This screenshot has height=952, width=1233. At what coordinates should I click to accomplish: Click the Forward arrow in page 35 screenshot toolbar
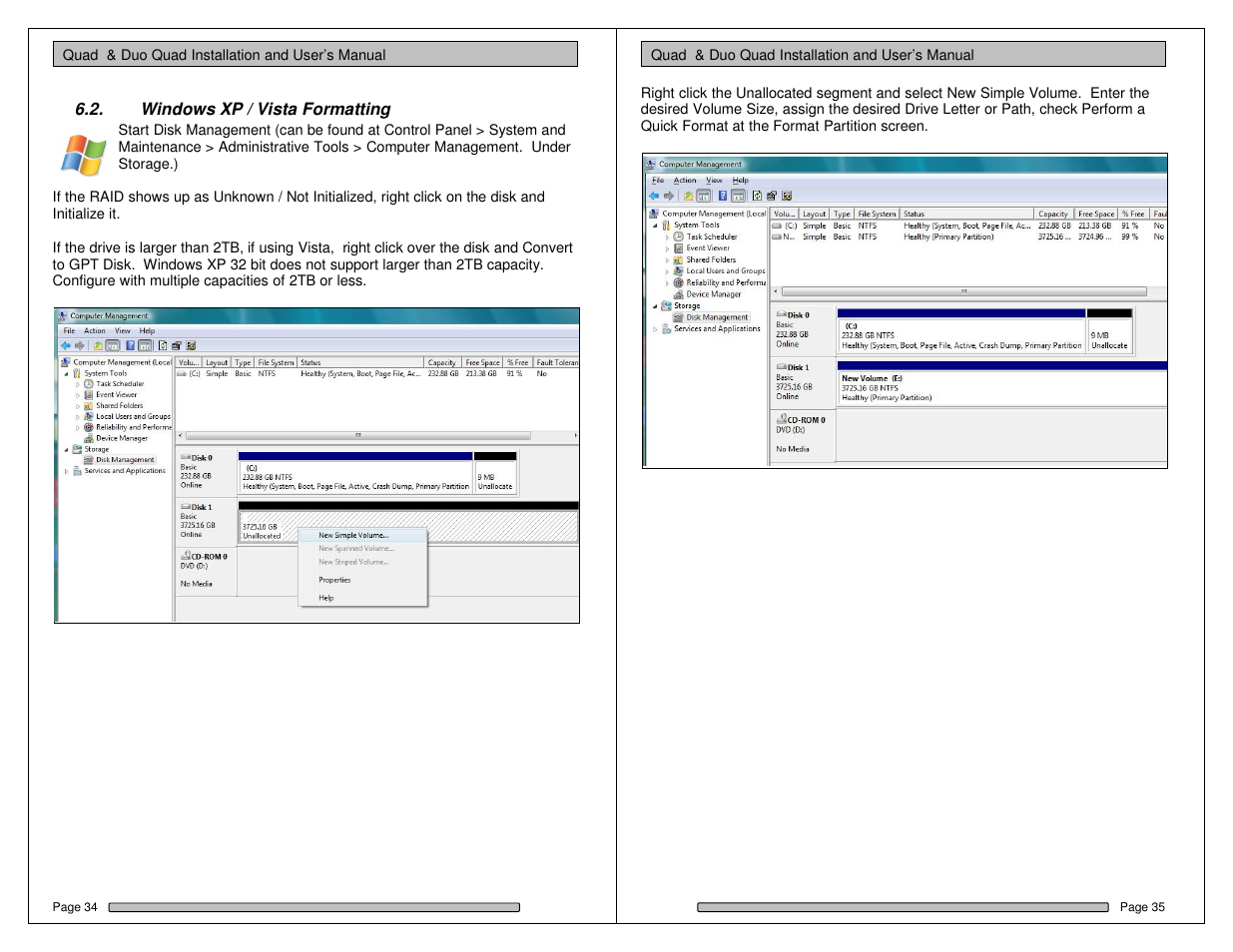coord(669,196)
